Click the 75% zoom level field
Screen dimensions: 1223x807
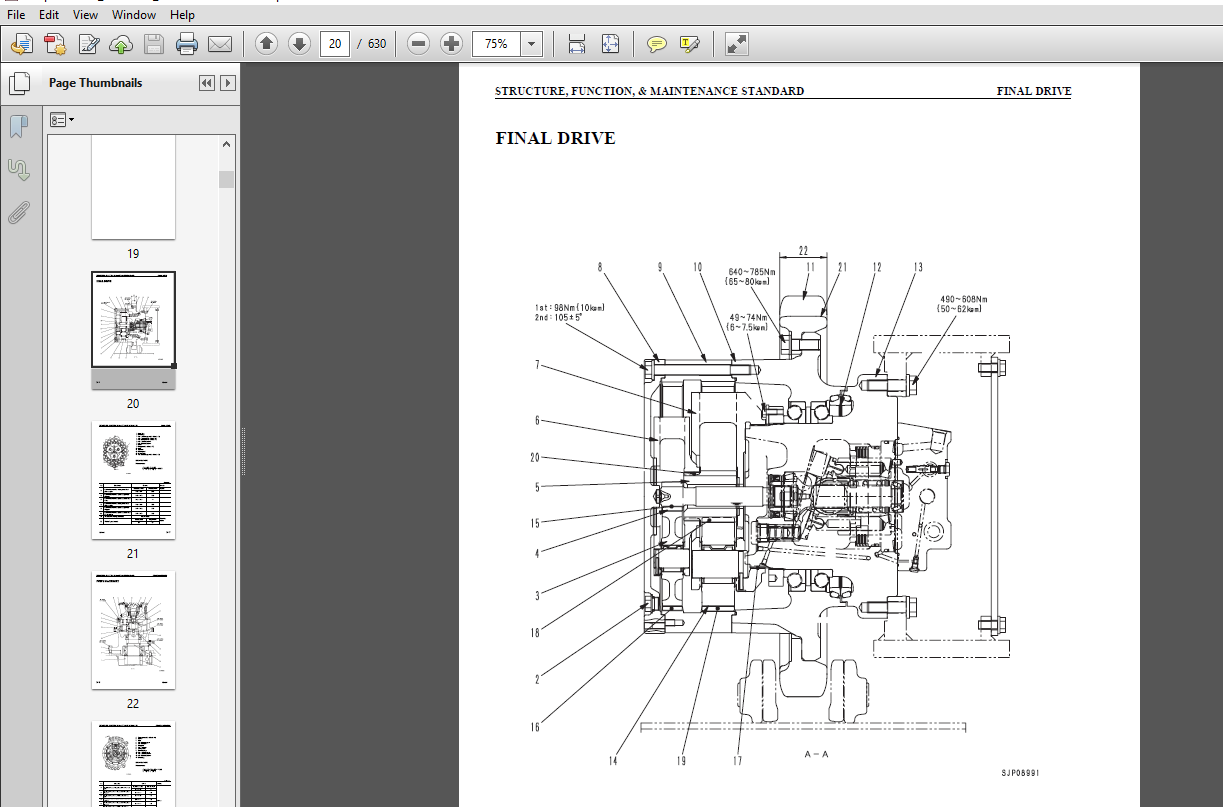coord(496,44)
